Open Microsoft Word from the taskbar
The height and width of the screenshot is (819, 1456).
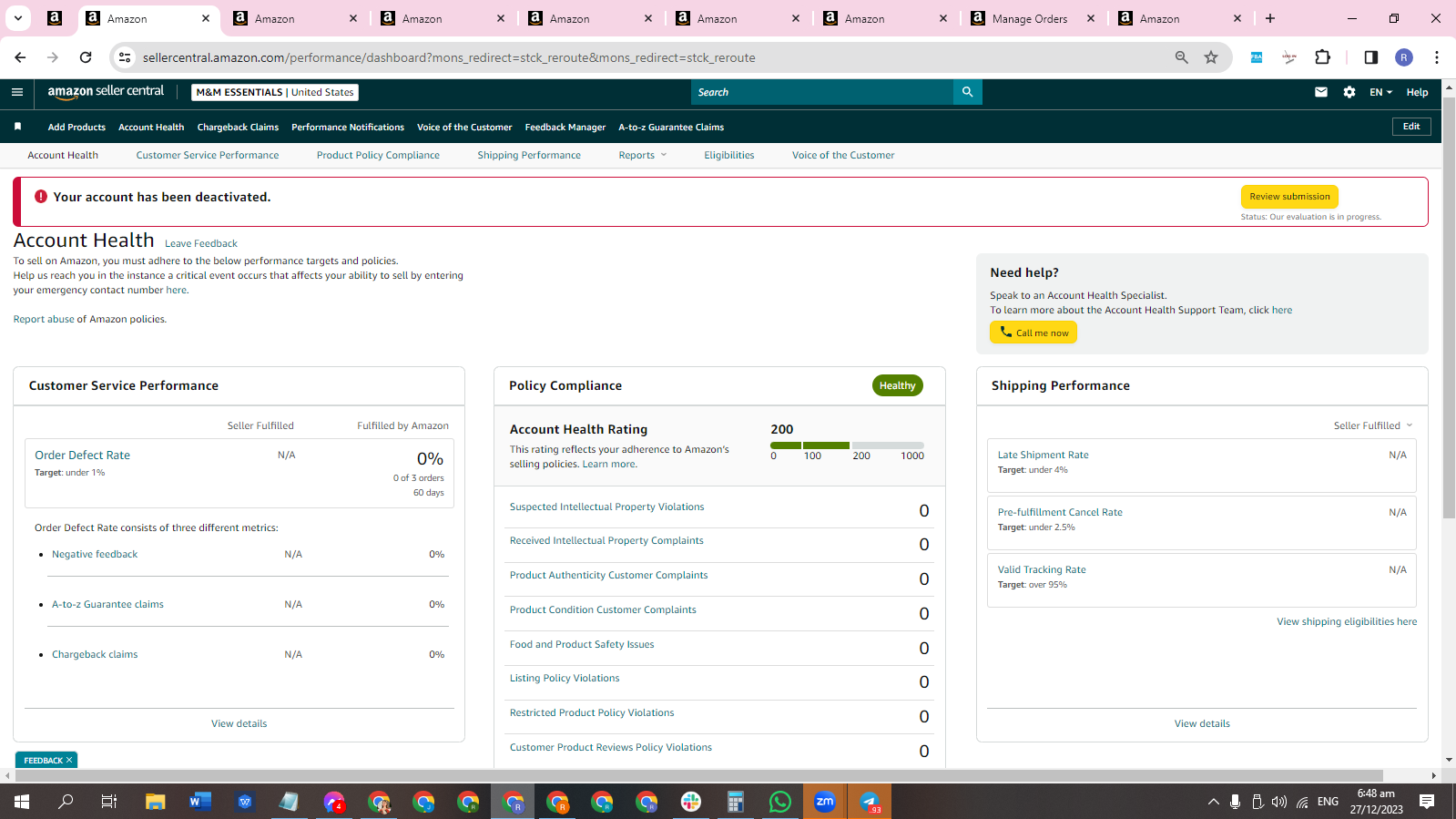tap(200, 802)
